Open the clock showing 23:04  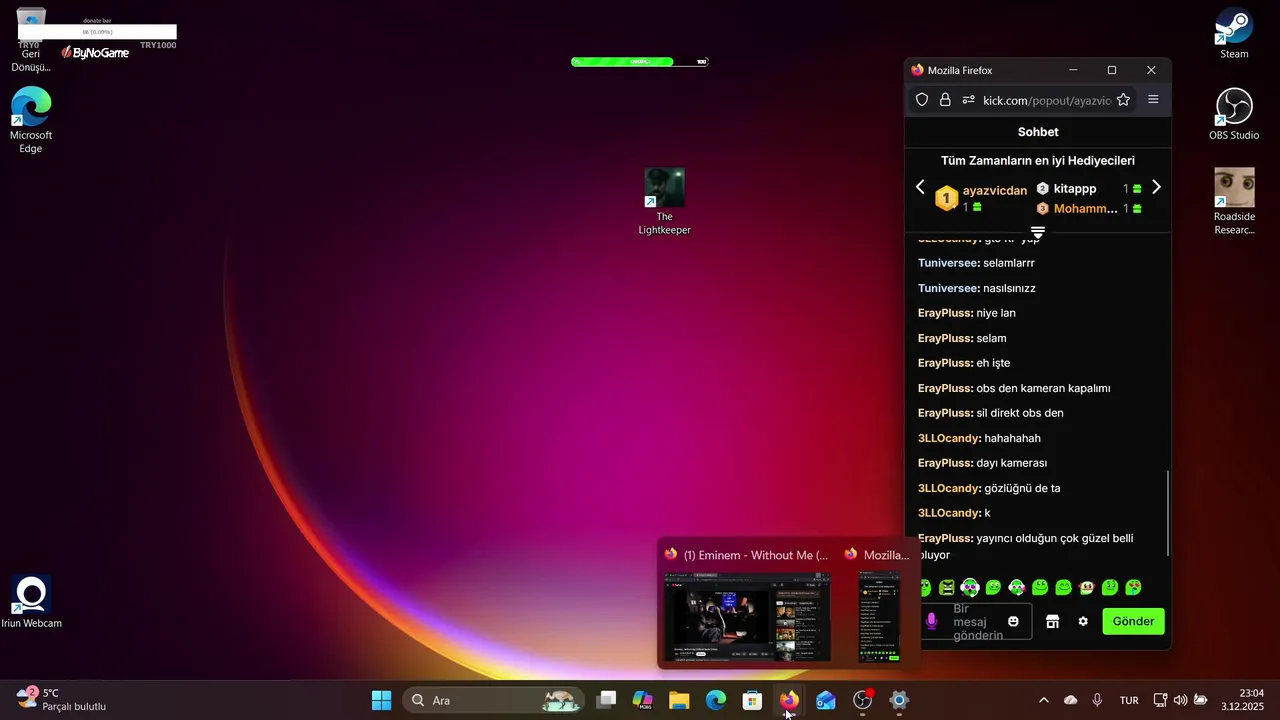1243,700
